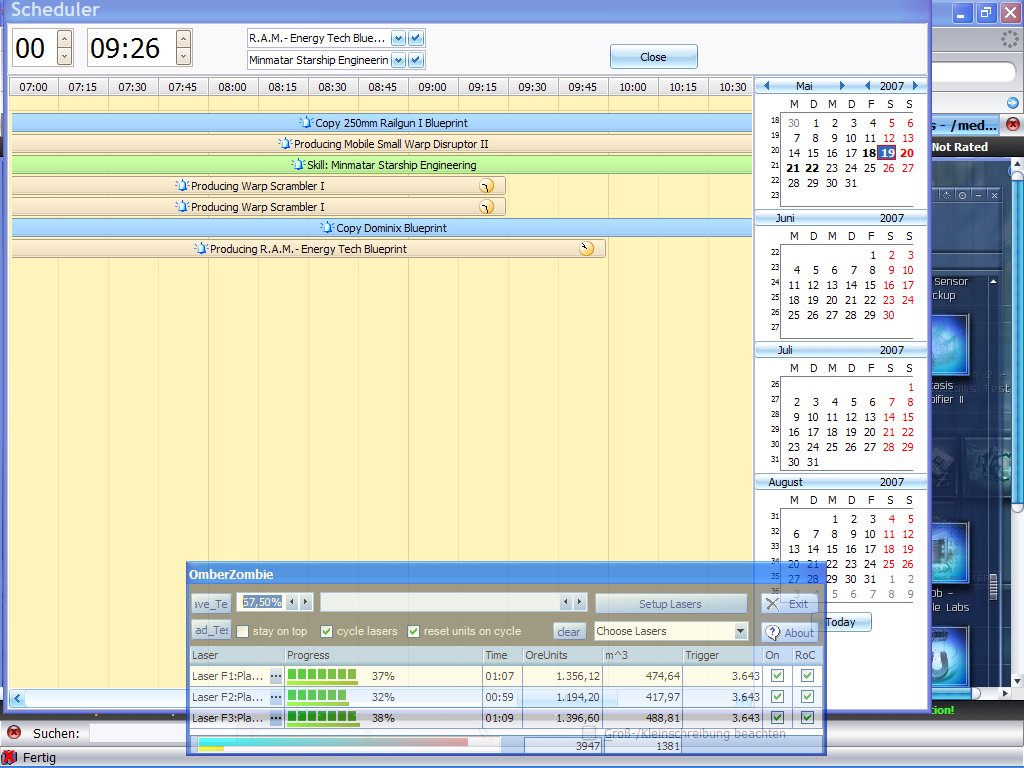Close the Scheduler with the Close button
This screenshot has width=1024, height=768.
click(x=653, y=57)
